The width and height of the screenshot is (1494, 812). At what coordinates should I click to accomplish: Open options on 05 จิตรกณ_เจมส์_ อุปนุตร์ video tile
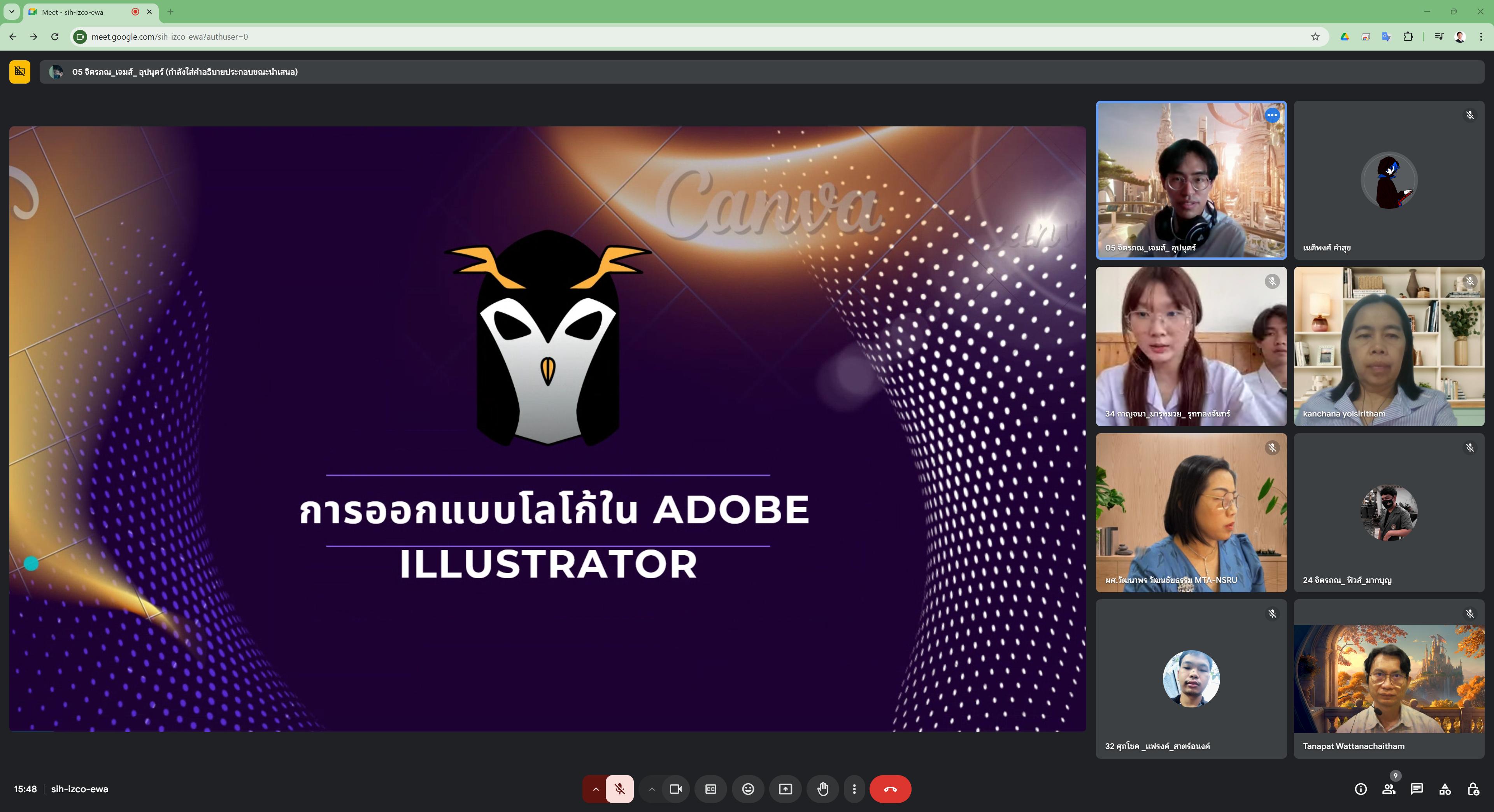(1272, 115)
